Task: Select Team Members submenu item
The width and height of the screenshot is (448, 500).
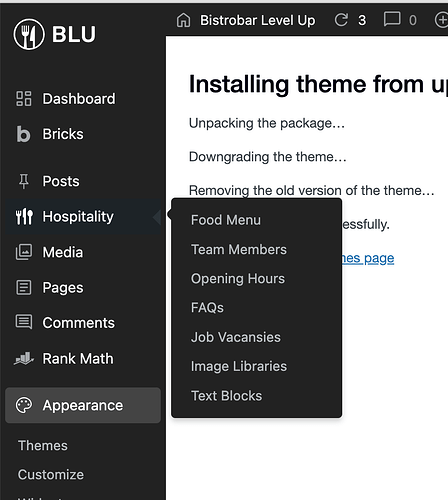Action: click(x=239, y=249)
